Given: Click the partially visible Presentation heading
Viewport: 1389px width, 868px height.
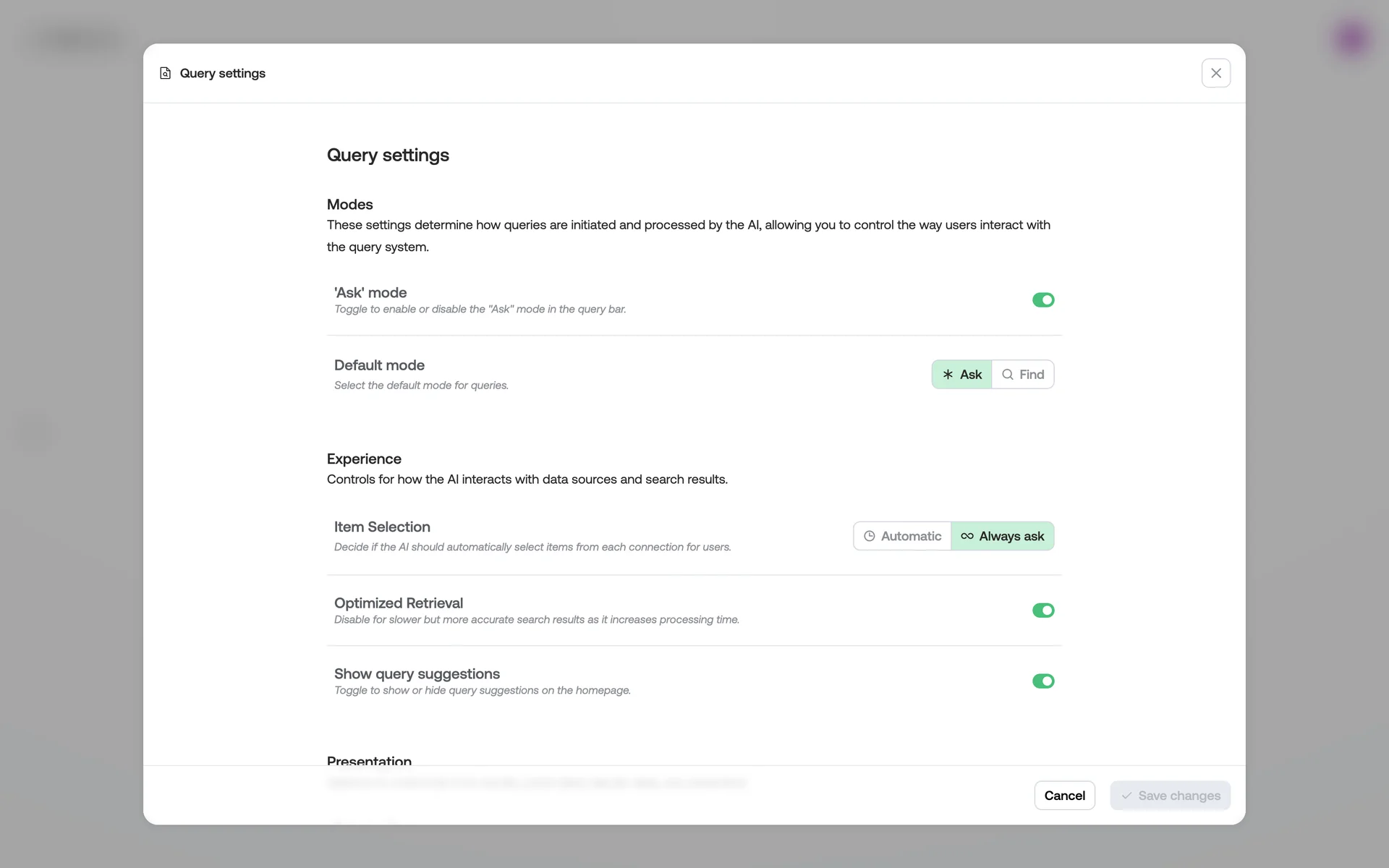Looking at the screenshot, I should [x=369, y=760].
